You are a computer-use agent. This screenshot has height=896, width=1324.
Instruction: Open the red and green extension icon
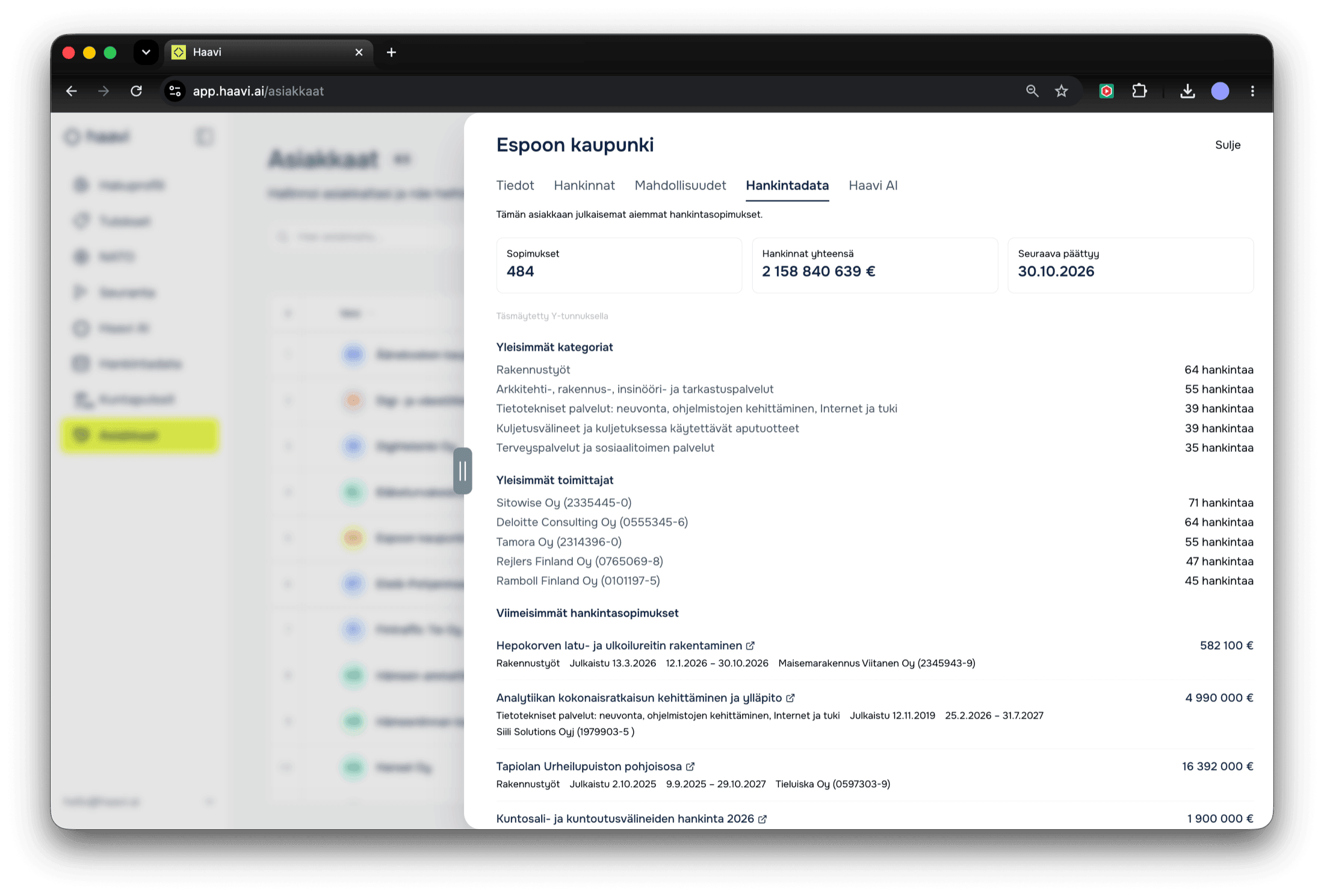1106,91
